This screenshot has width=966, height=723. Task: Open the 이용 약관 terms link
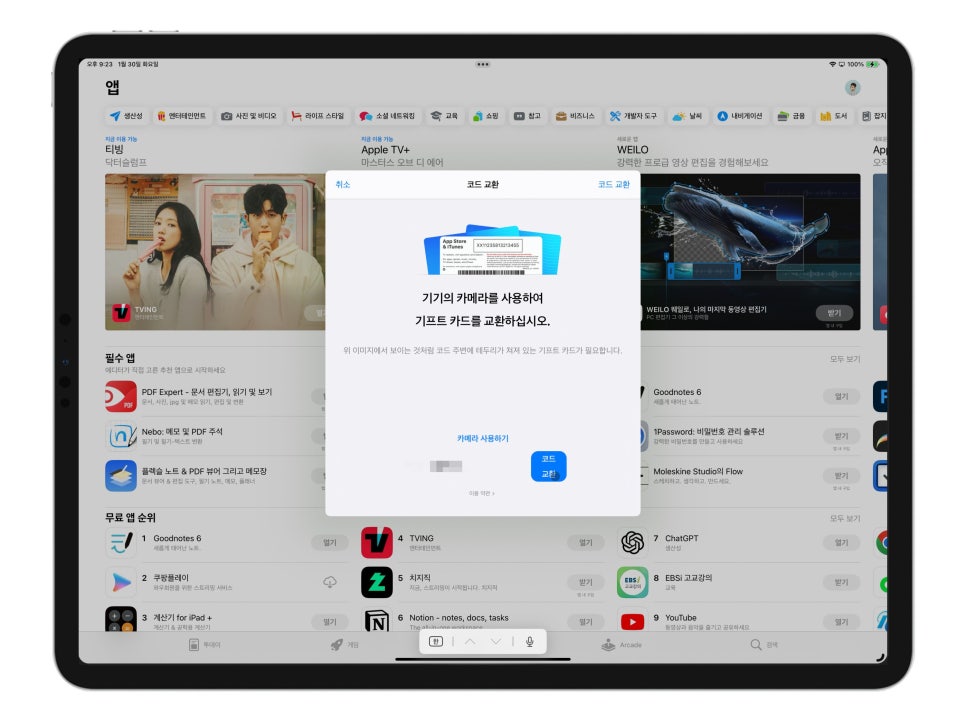pos(481,493)
